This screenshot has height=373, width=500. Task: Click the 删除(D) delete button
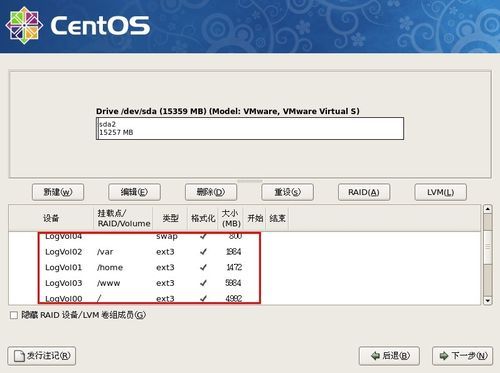click(x=211, y=192)
